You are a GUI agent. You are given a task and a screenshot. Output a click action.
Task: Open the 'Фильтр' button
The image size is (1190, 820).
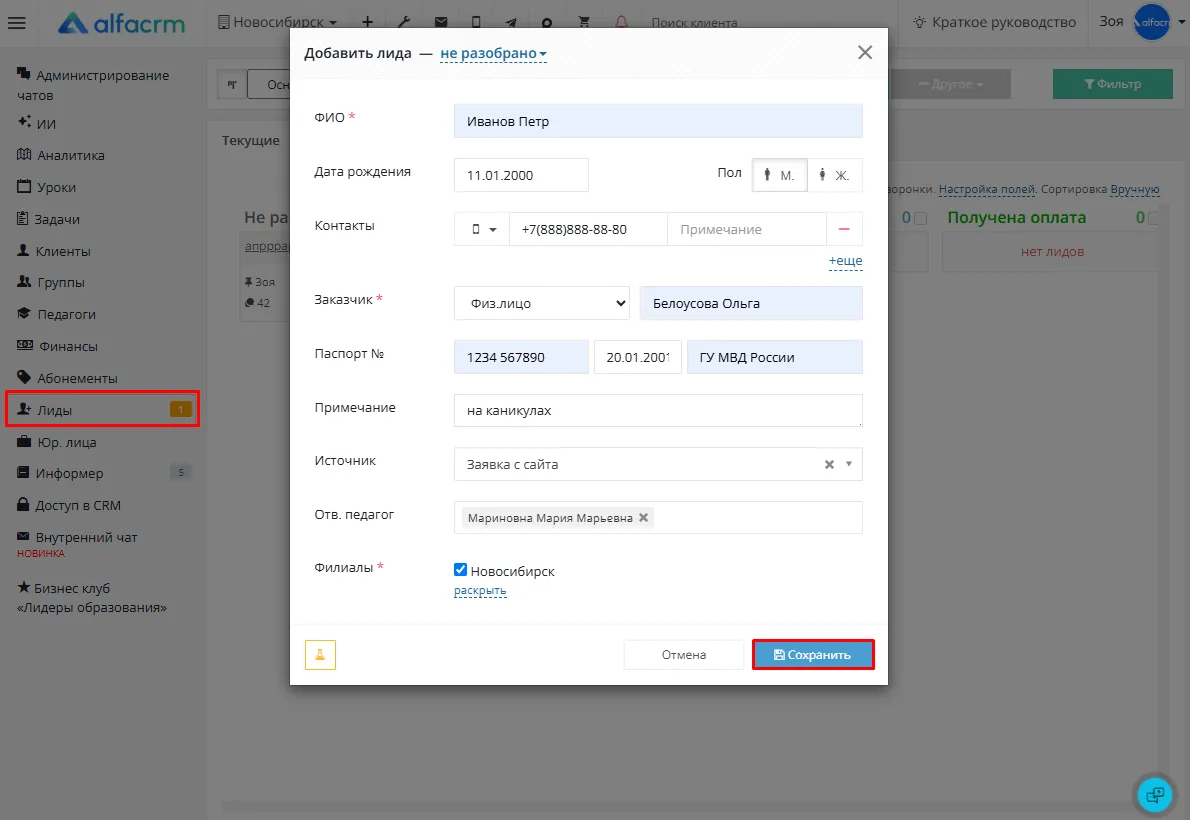click(1113, 84)
